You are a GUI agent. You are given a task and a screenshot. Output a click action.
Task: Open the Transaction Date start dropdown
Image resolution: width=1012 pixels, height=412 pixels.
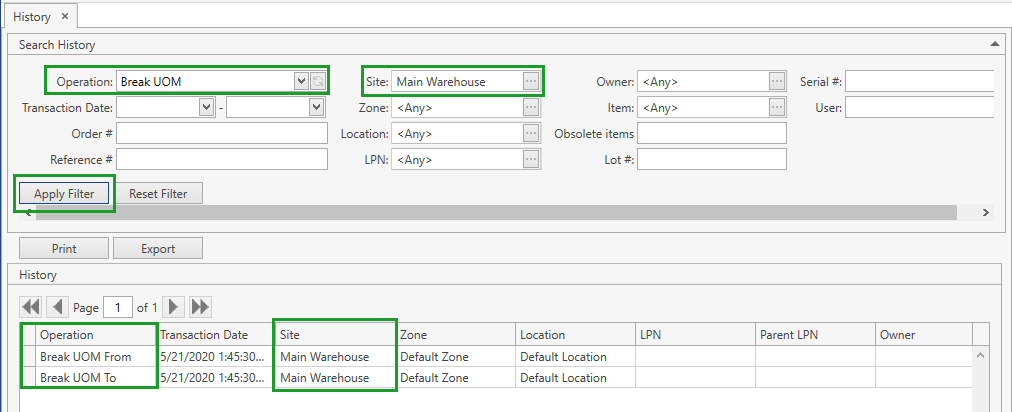point(207,107)
